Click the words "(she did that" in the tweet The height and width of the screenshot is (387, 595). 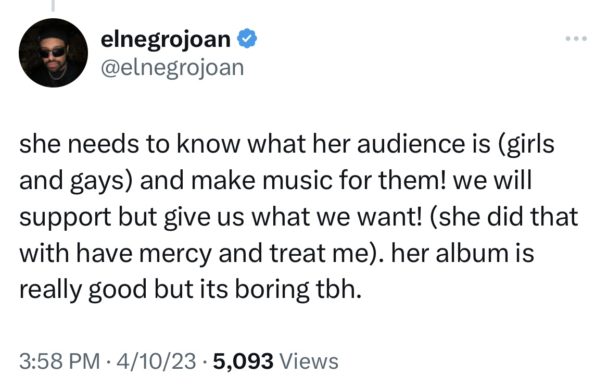pos(504,217)
